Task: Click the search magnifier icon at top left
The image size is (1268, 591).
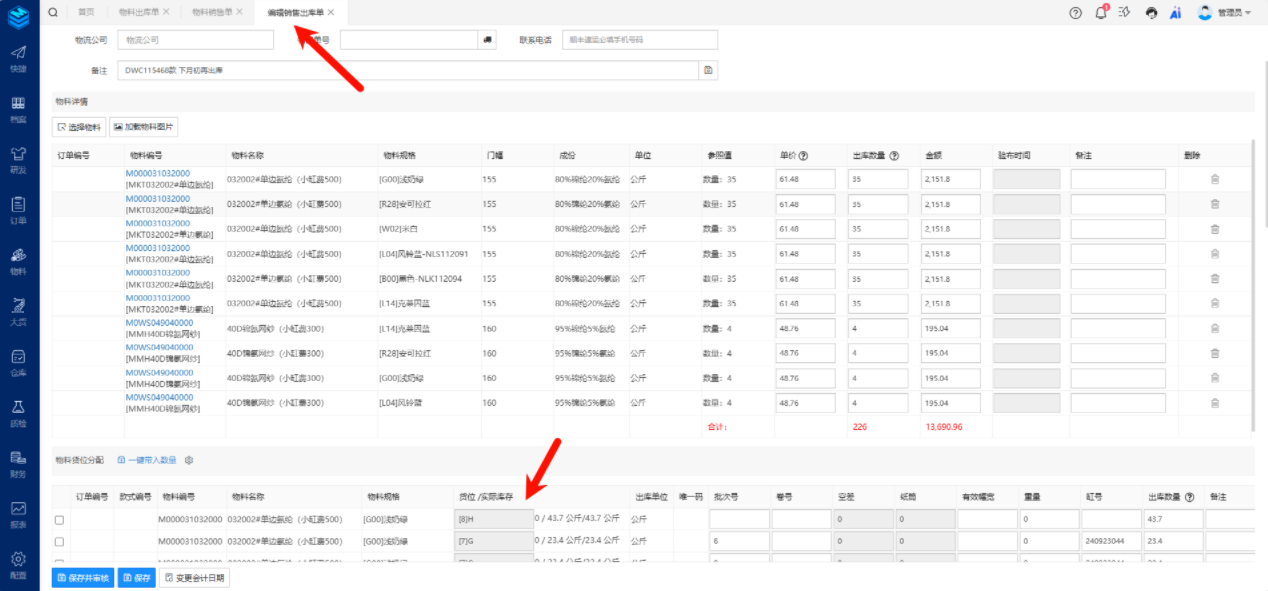Action: pos(52,12)
